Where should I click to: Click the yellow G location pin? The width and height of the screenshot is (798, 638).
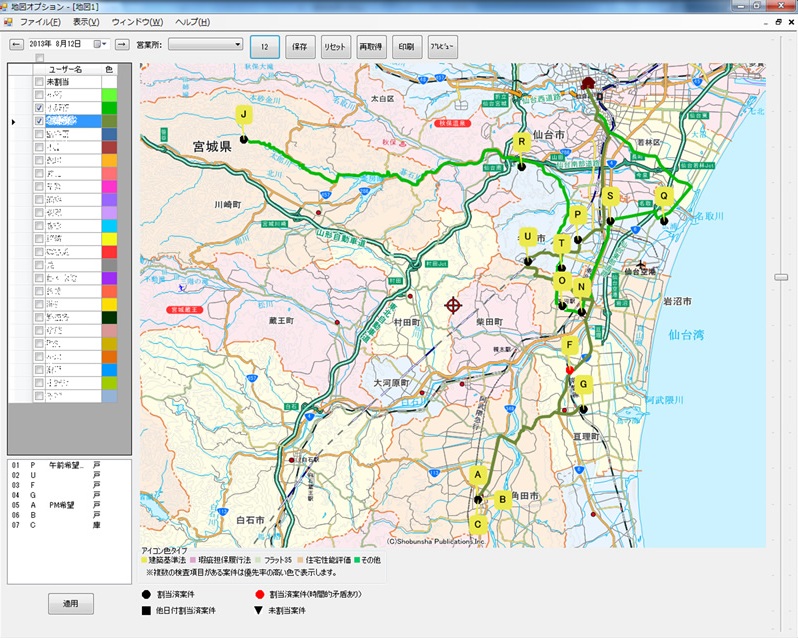click(582, 384)
